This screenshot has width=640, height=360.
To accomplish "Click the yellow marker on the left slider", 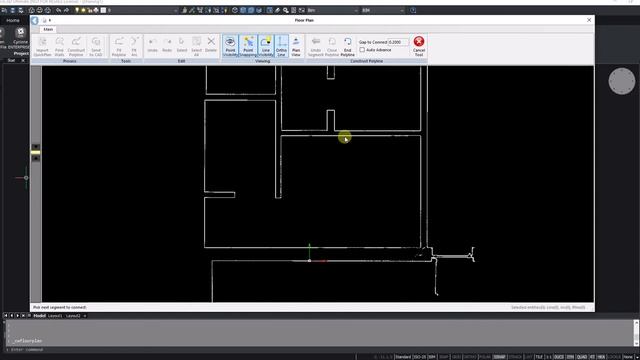I will pos(36,152).
